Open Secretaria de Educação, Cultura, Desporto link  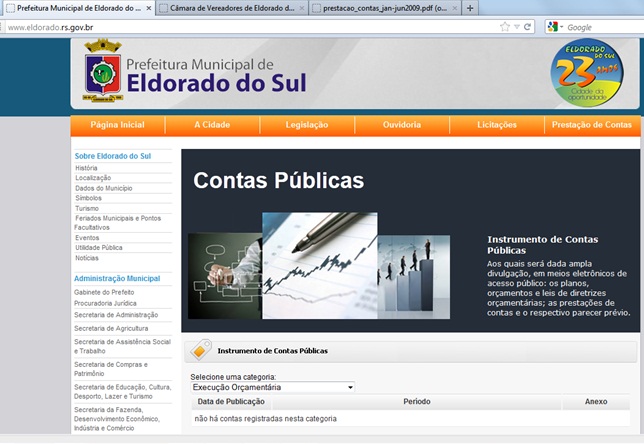(x=122, y=392)
